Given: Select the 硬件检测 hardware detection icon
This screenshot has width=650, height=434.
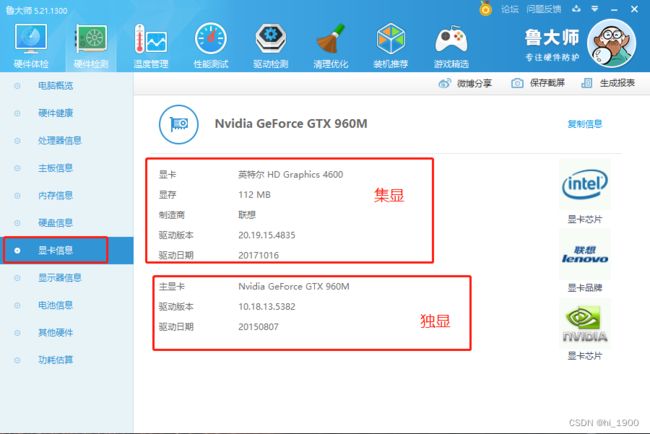Looking at the screenshot, I should 91,46.
